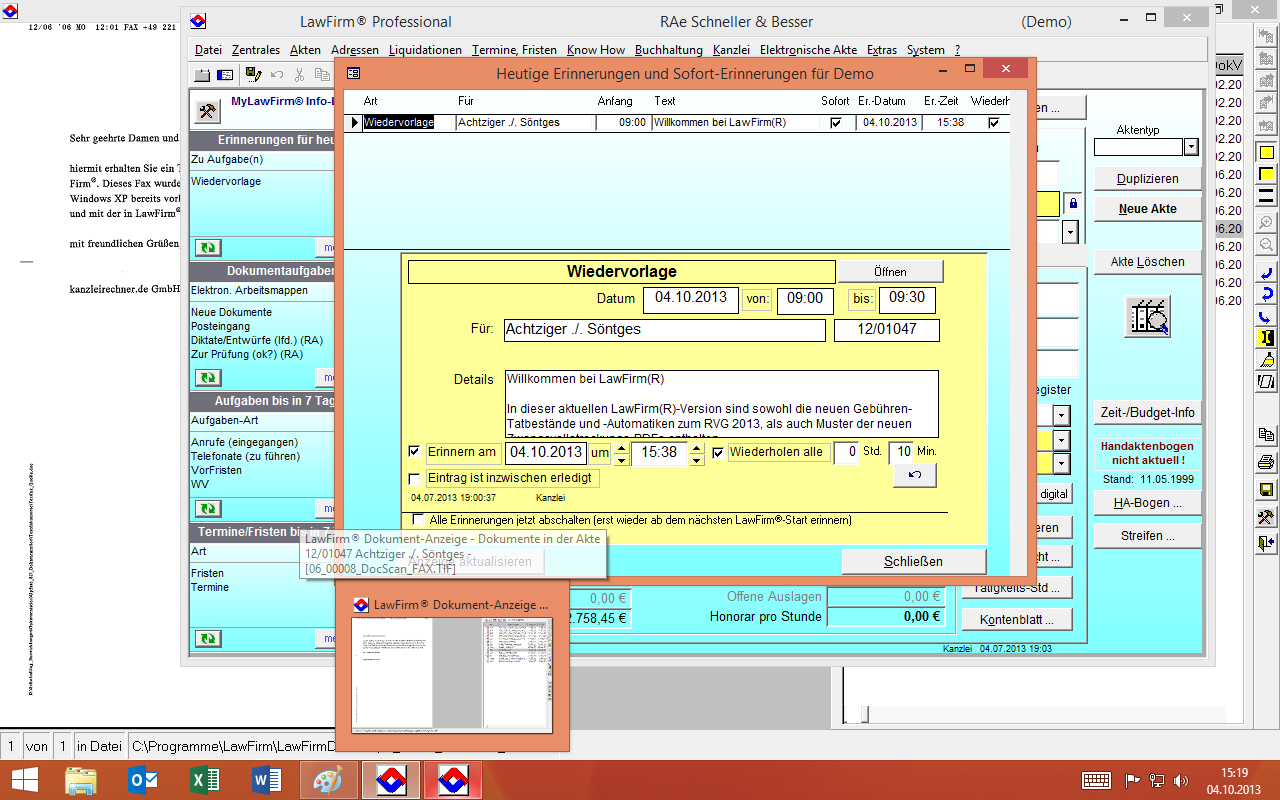Check 'Eintrag ist inzwischen erledigt'
This screenshot has width=1280, height=800.
pos(415,479)
